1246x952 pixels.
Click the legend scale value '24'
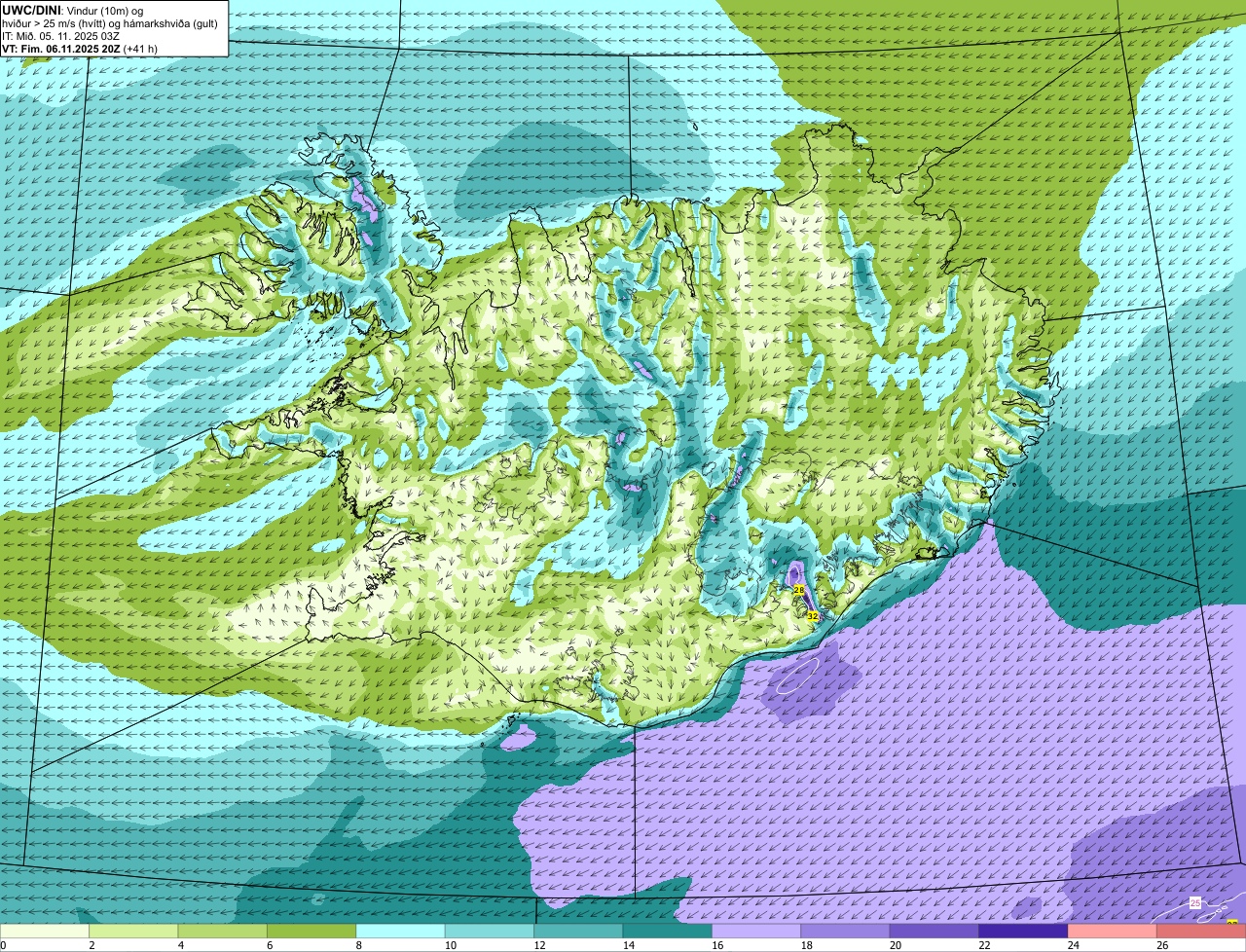[1072, 945]
